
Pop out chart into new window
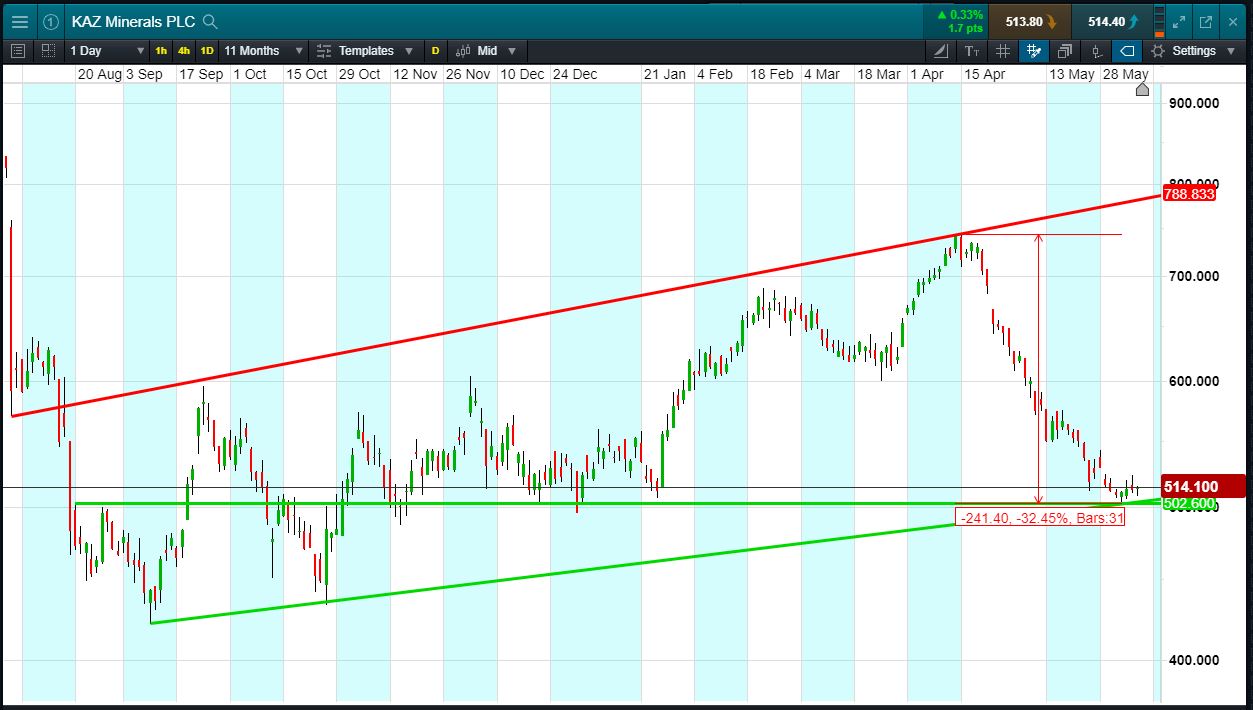(x=1206, y=21)
